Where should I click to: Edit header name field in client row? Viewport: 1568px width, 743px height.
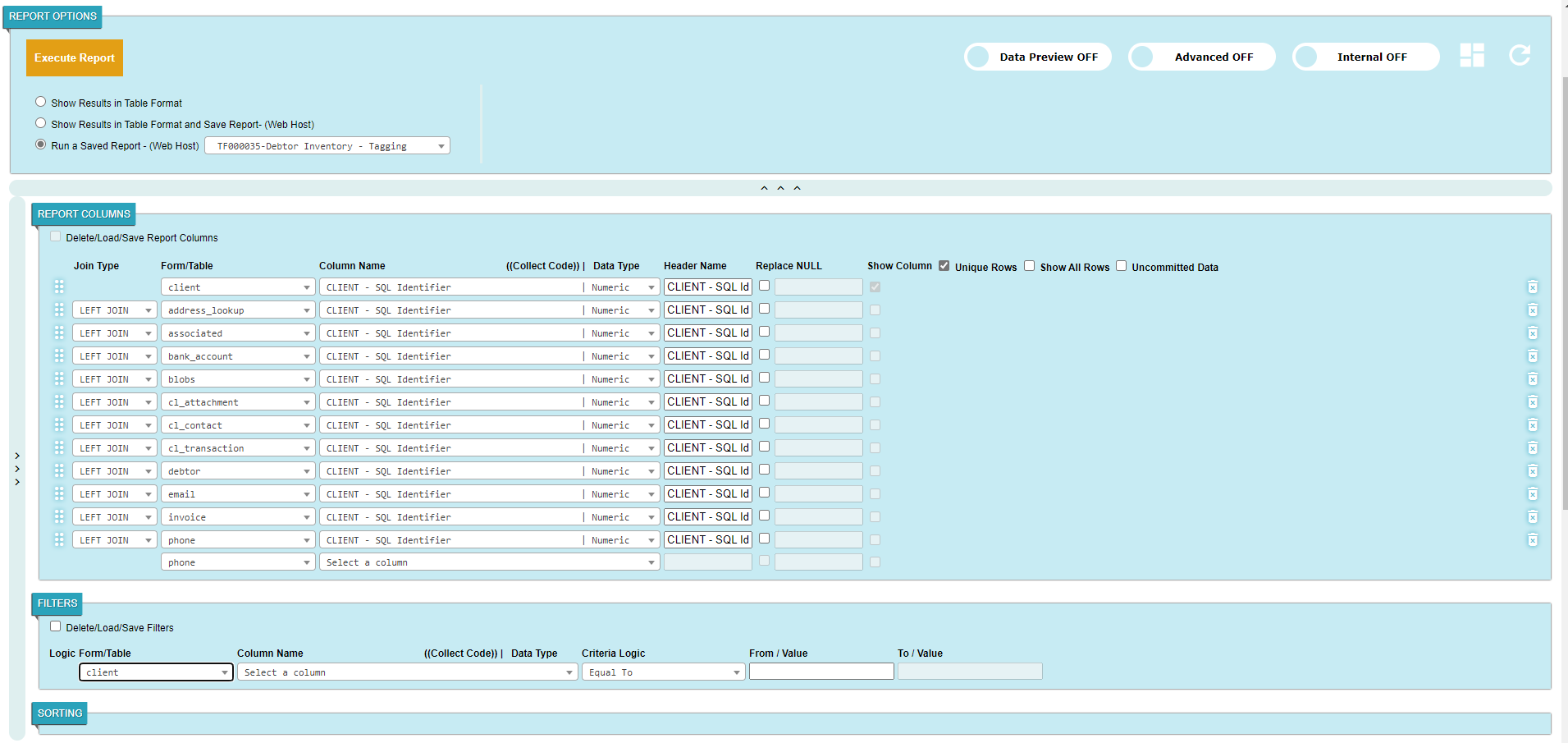pos(708,287)
